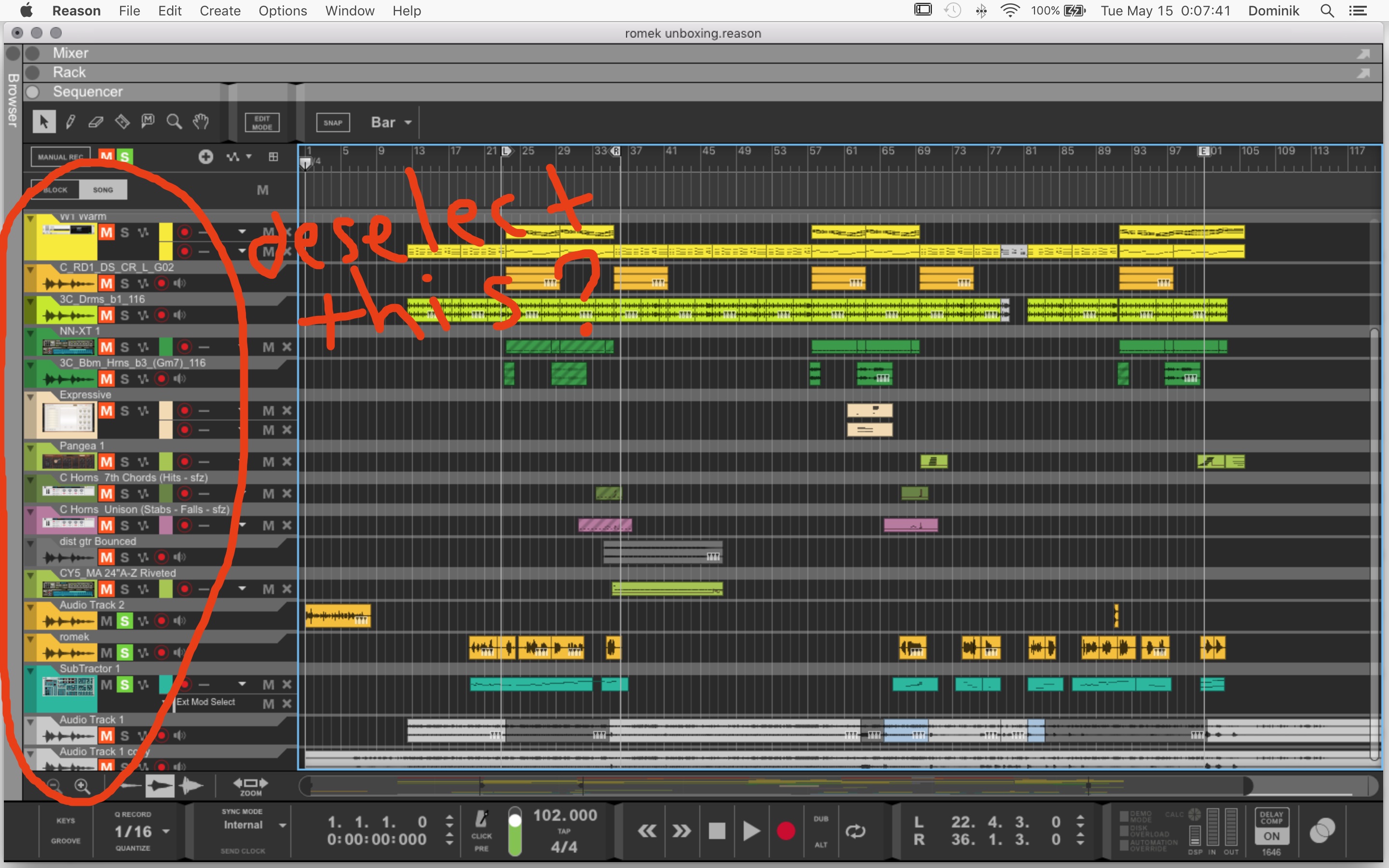Adjust the click level slider
Viewport: 1389px width, 868px height.
click(x=515, y=831)
